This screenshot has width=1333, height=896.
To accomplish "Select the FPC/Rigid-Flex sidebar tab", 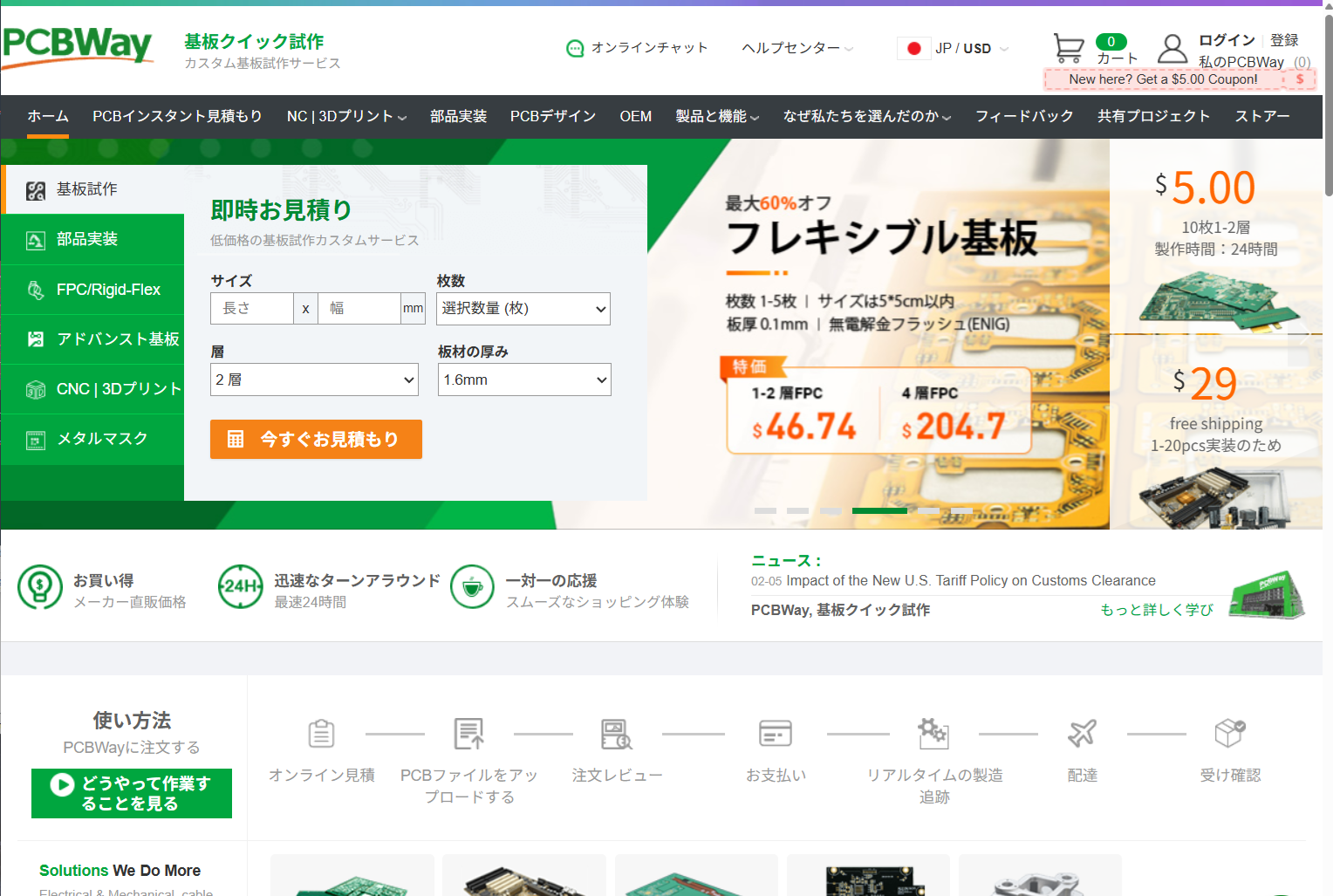I will pyautogui.click(x=92, y=290).
